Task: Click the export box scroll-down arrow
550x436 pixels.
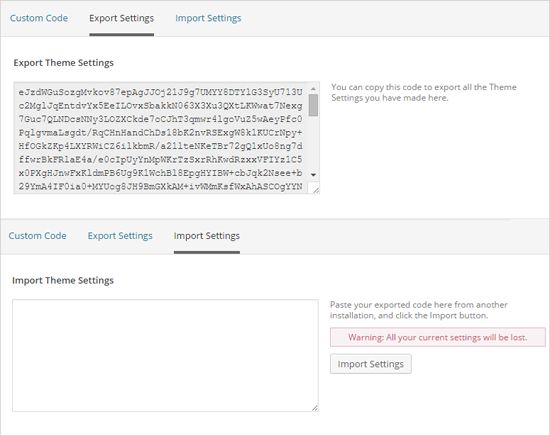Action: tap(313, 175)
